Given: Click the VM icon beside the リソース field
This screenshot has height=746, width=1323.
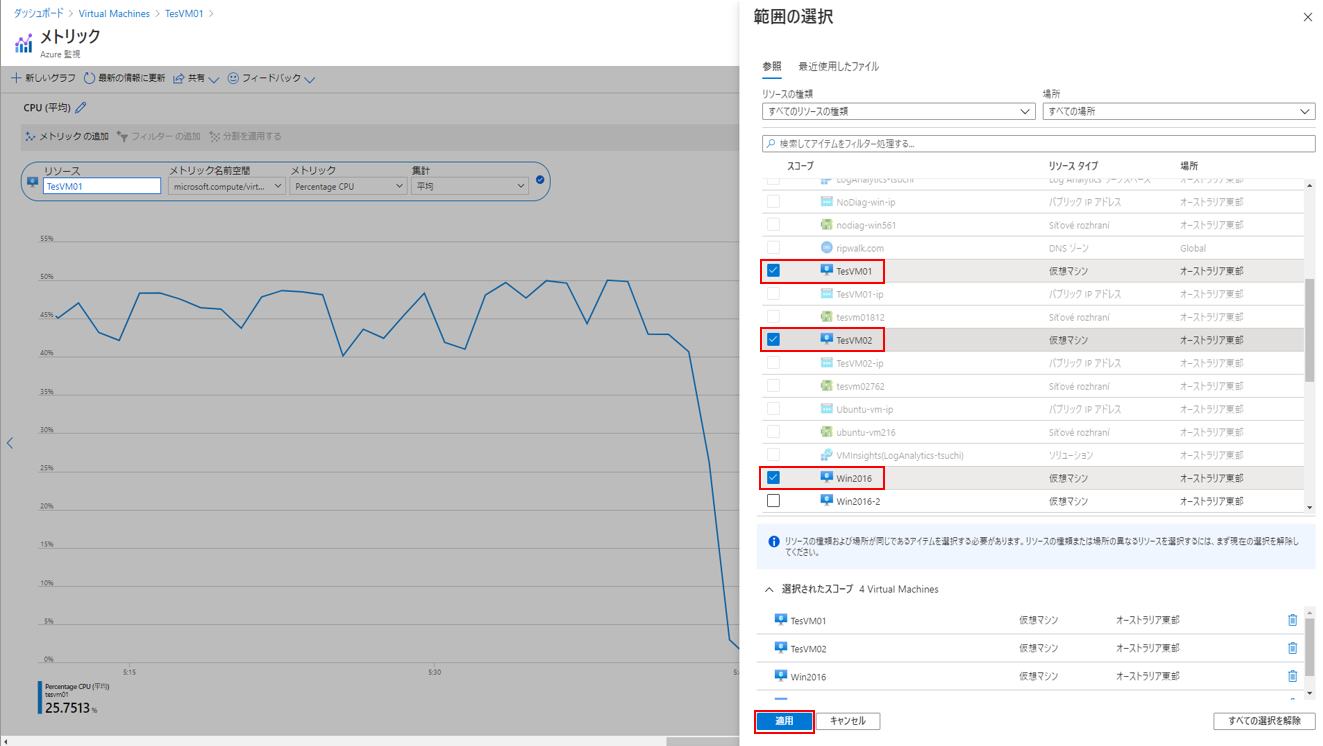Looking at the screenshot, I should [33, 183].
